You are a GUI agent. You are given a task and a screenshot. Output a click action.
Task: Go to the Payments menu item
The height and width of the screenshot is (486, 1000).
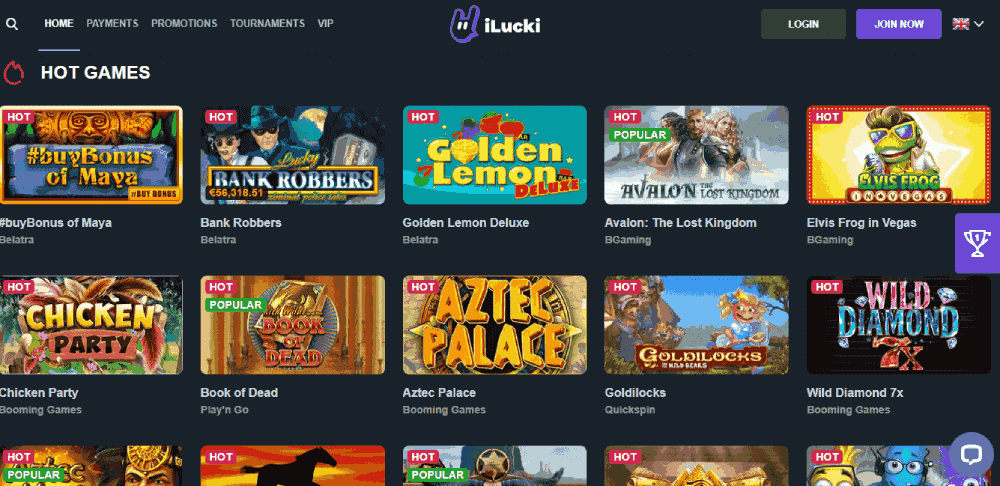(112, 24)
